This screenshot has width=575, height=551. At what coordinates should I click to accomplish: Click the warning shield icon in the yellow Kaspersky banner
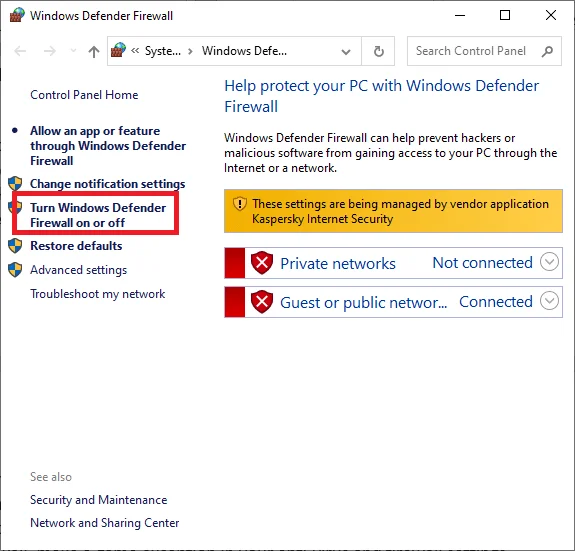click(x=240, y=203)
